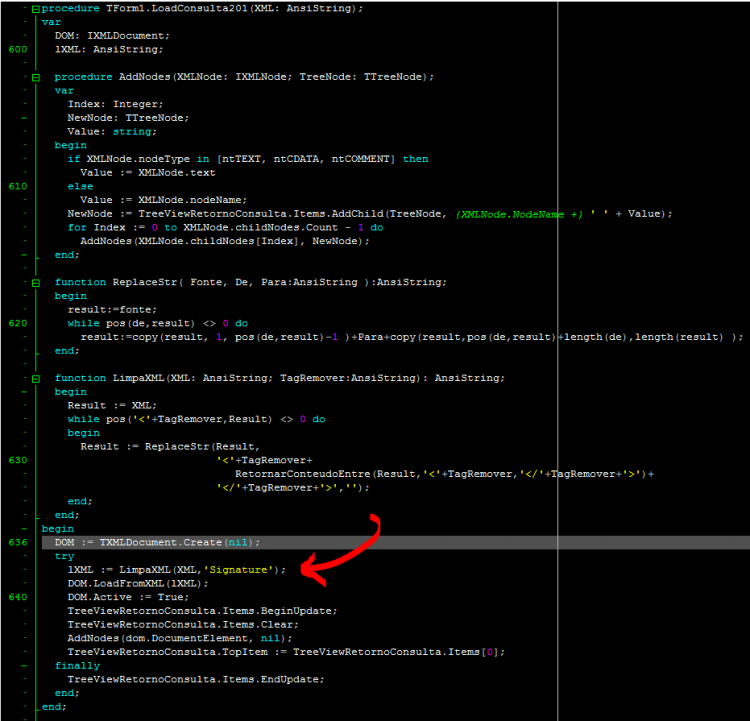750x721 pixels.
Task: Click gutter line number 630
Action: tap(18, 460)
